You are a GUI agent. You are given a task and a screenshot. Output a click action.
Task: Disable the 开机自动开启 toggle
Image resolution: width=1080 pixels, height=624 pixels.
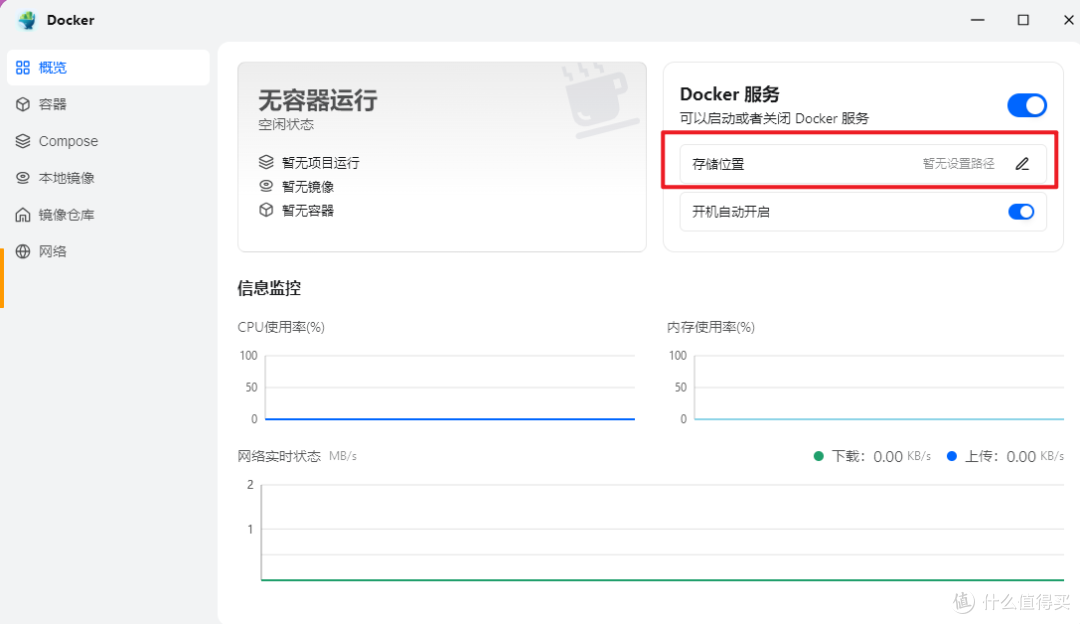(1021, 211)
